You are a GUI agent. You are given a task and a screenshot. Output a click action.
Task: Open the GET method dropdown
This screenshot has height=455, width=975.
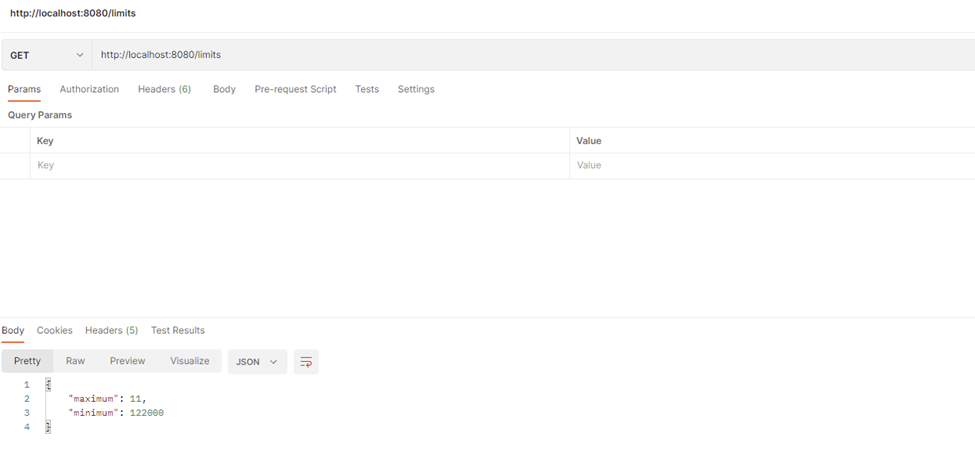[47, 55]
